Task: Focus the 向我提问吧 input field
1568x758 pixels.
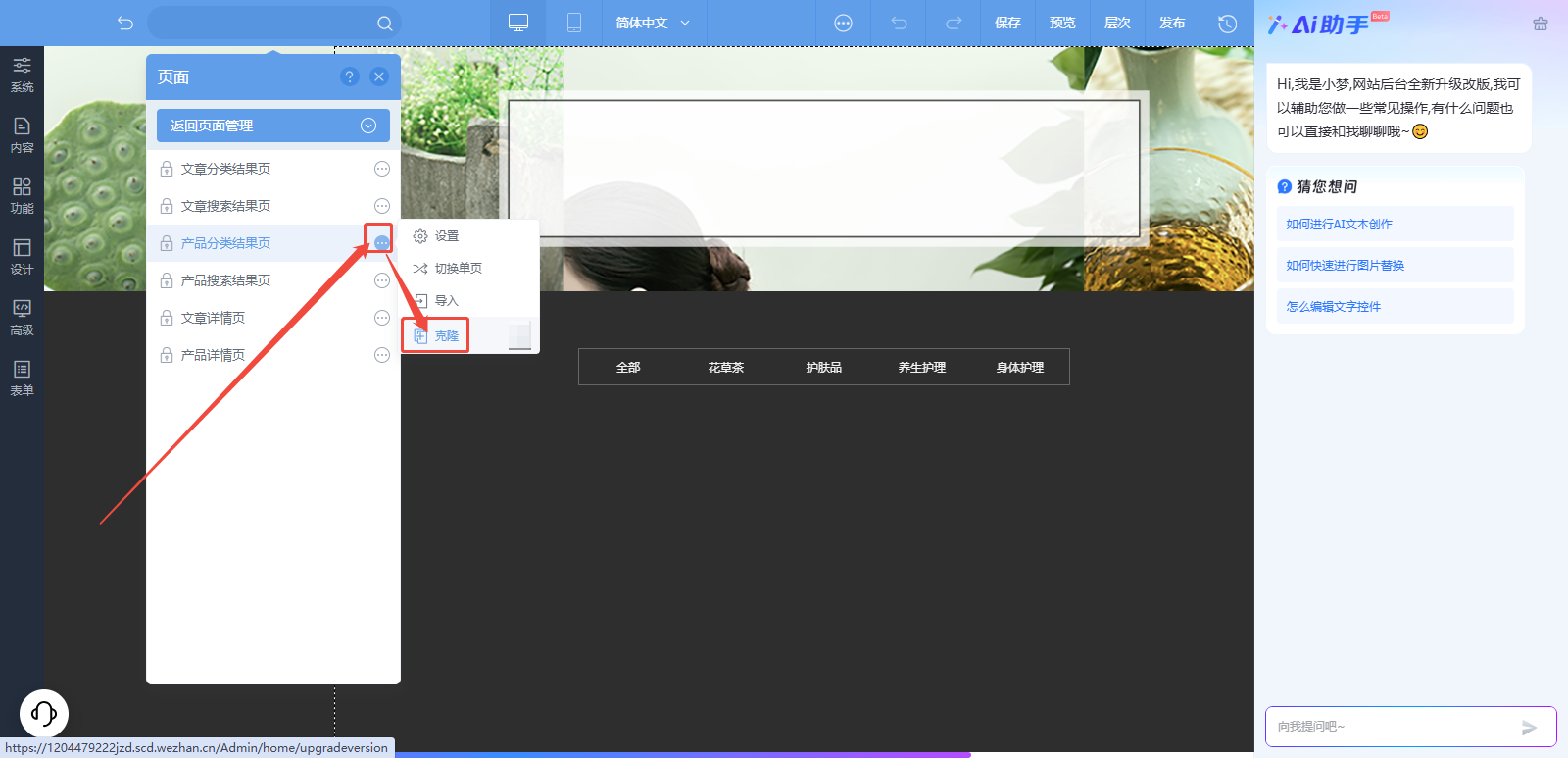Action: pyautogui.click(x=1392, y=727)
